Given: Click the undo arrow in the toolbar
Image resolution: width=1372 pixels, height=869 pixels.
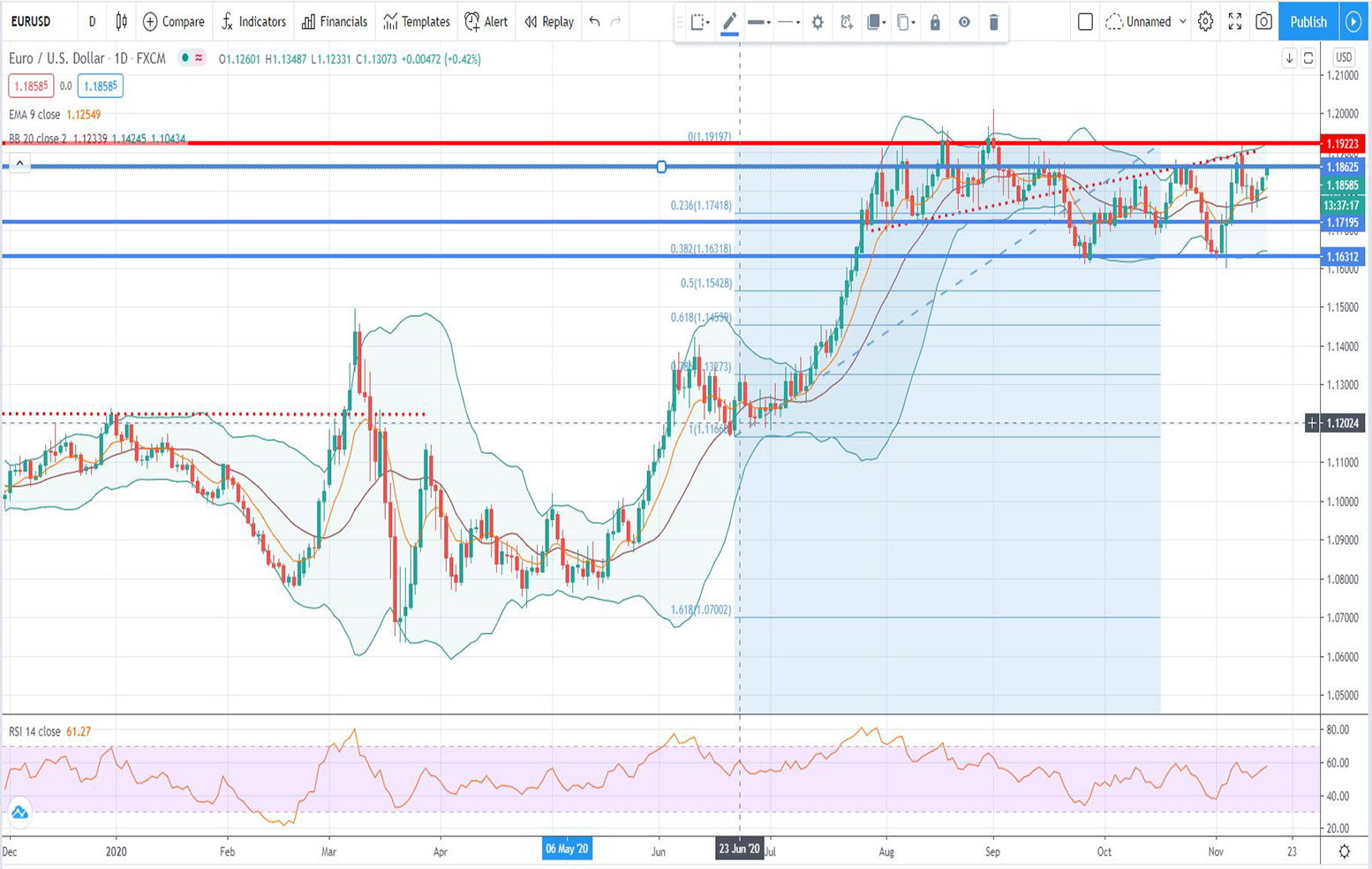Looking at the screenshot, I should tap(595, 21).
